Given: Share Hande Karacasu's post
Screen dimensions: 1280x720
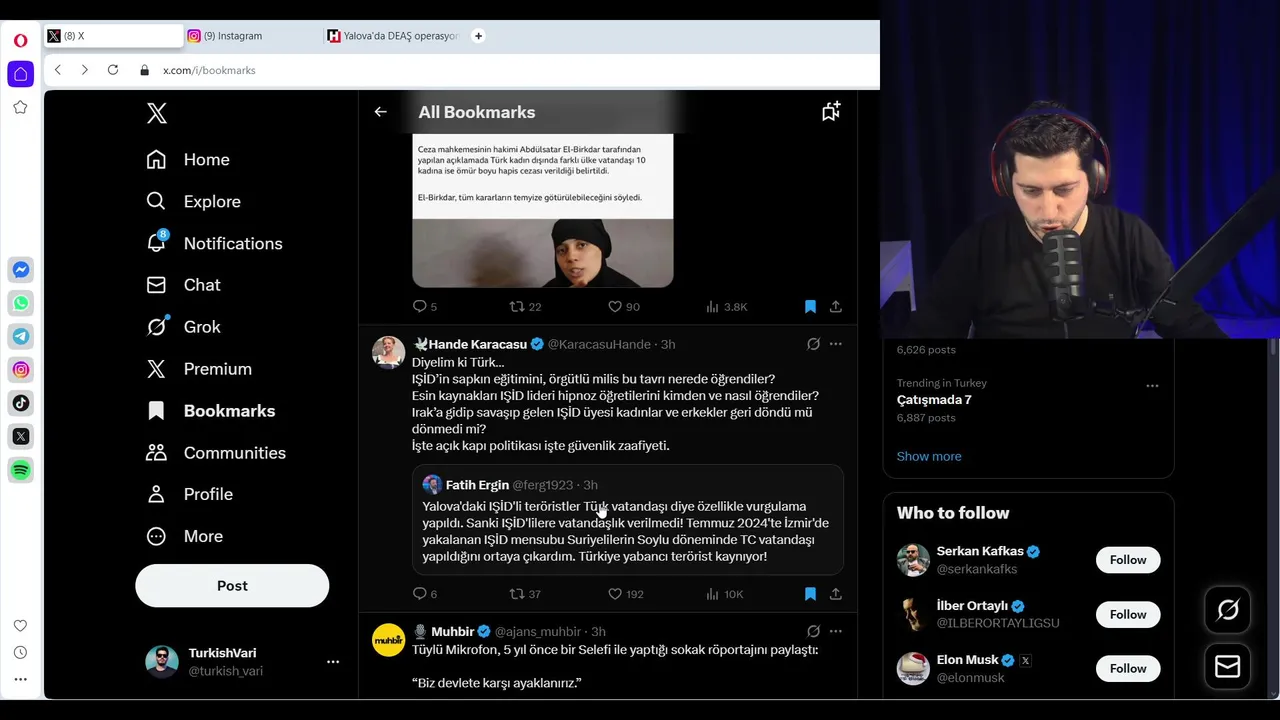Looking at the screenshot, I should tap(836, 594).
